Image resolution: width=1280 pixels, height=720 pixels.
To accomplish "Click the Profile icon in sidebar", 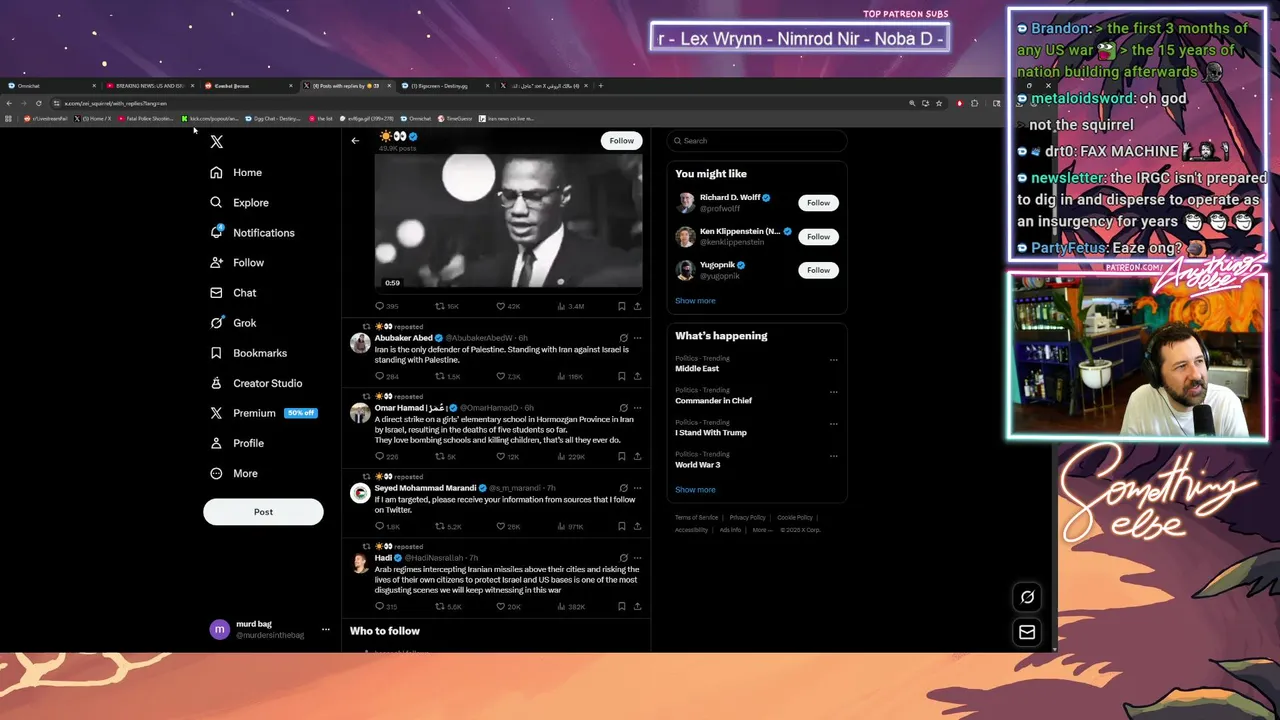I will [x=216, y=443].
